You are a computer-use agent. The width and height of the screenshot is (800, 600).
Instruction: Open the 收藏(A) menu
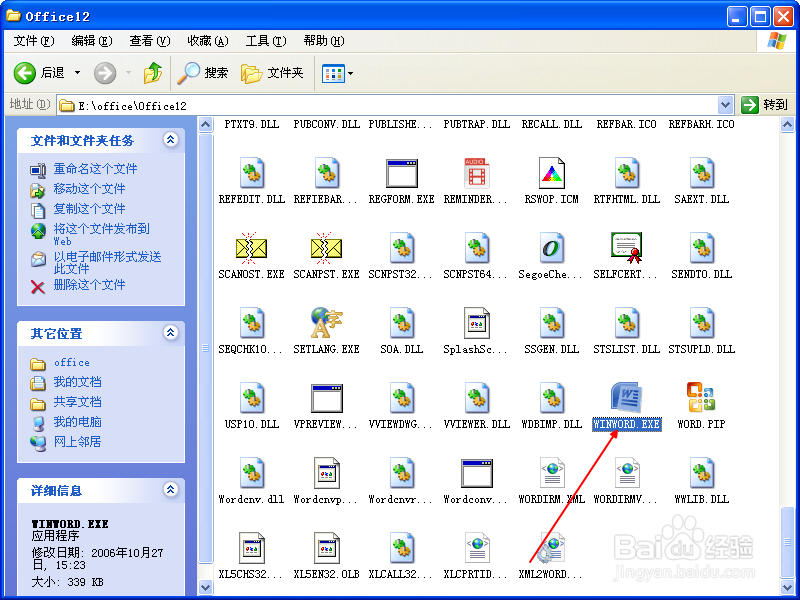point(208,41)
